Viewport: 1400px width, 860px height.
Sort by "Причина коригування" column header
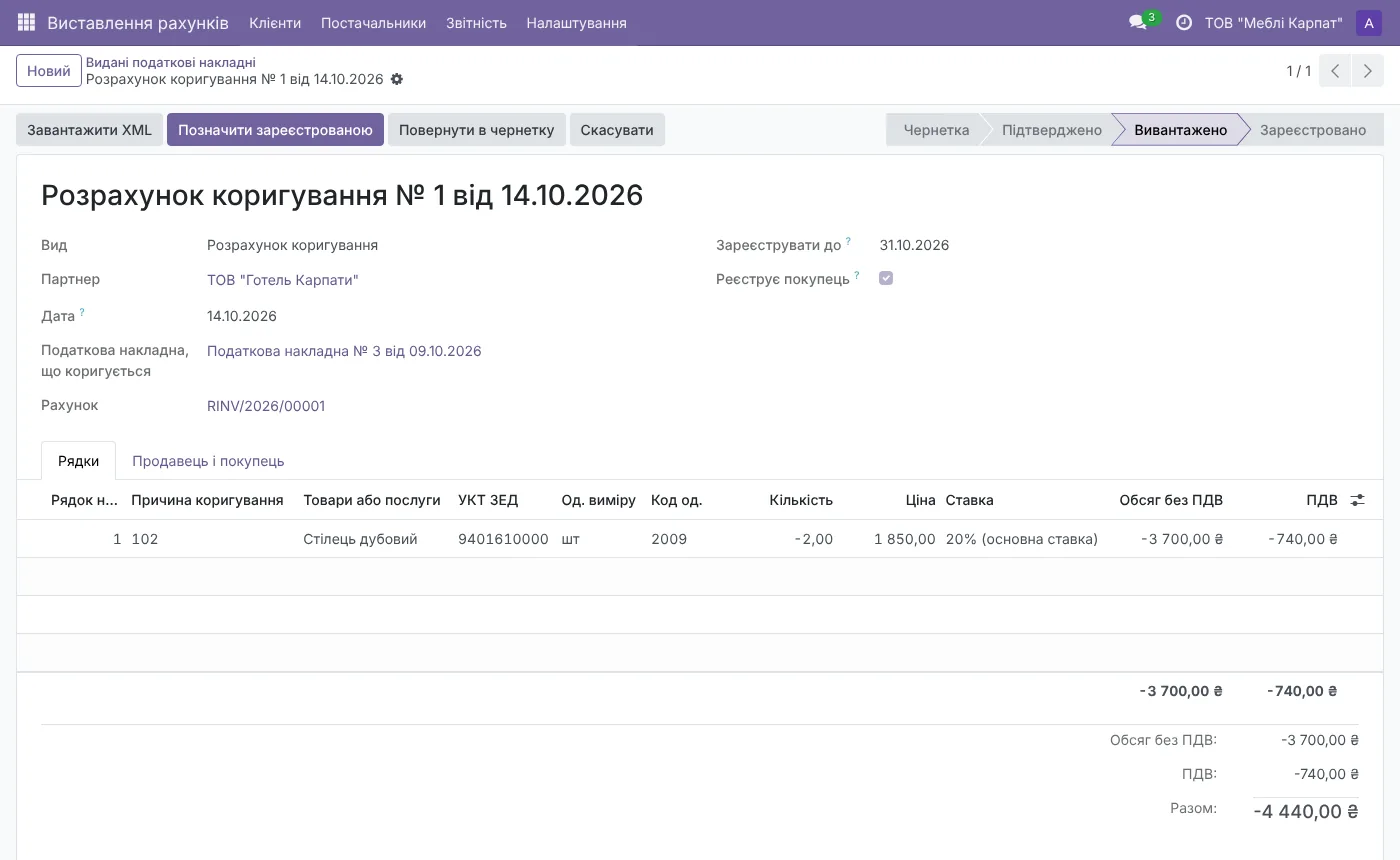(x=207, y=500)
